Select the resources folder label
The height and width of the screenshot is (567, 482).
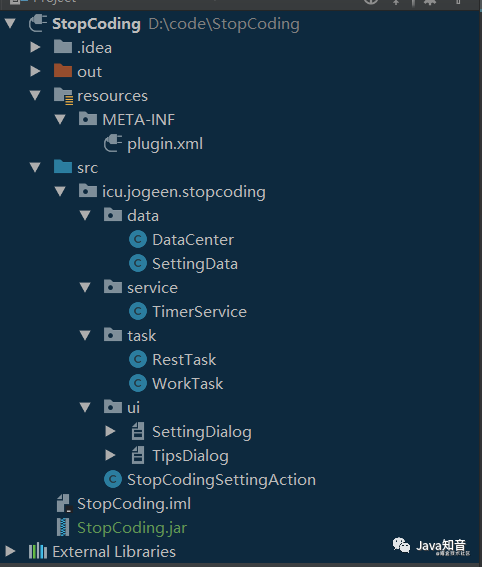[112, 96]
